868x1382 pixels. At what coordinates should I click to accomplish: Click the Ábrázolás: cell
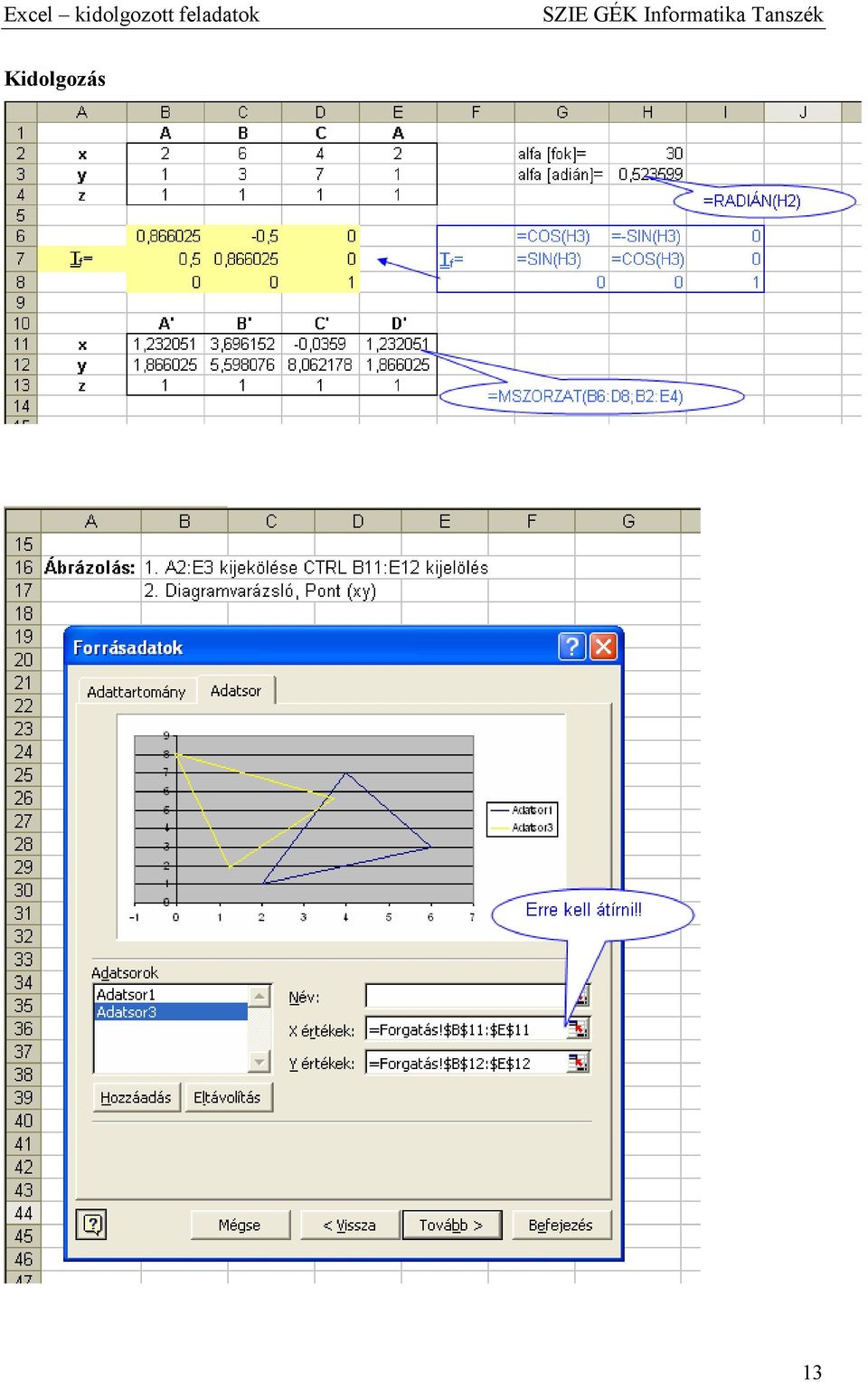point(90,567)
